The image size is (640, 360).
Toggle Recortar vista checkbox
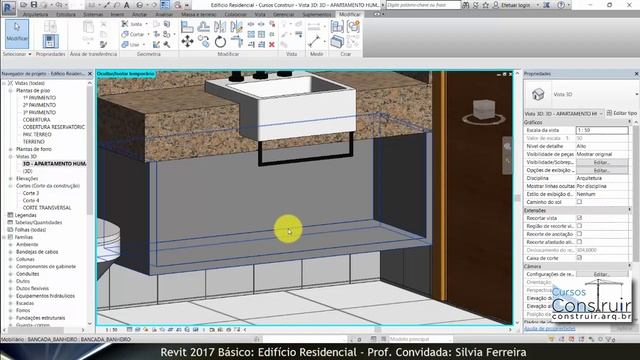pos(579,218)
